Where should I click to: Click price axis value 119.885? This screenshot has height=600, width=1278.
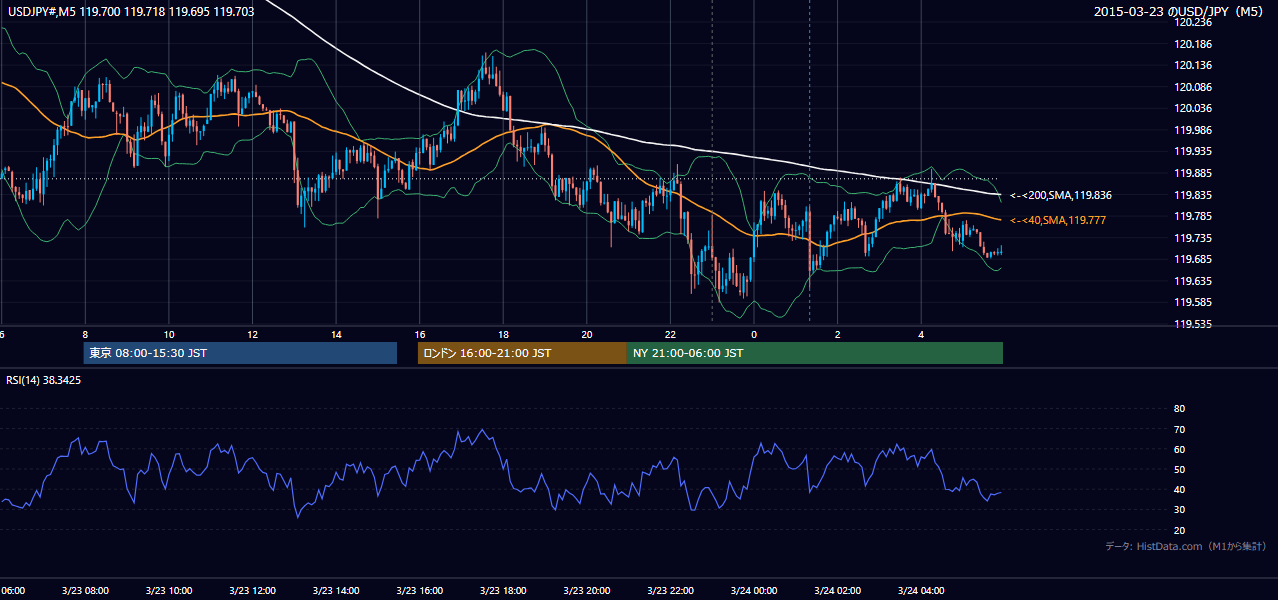[1194, 173]
